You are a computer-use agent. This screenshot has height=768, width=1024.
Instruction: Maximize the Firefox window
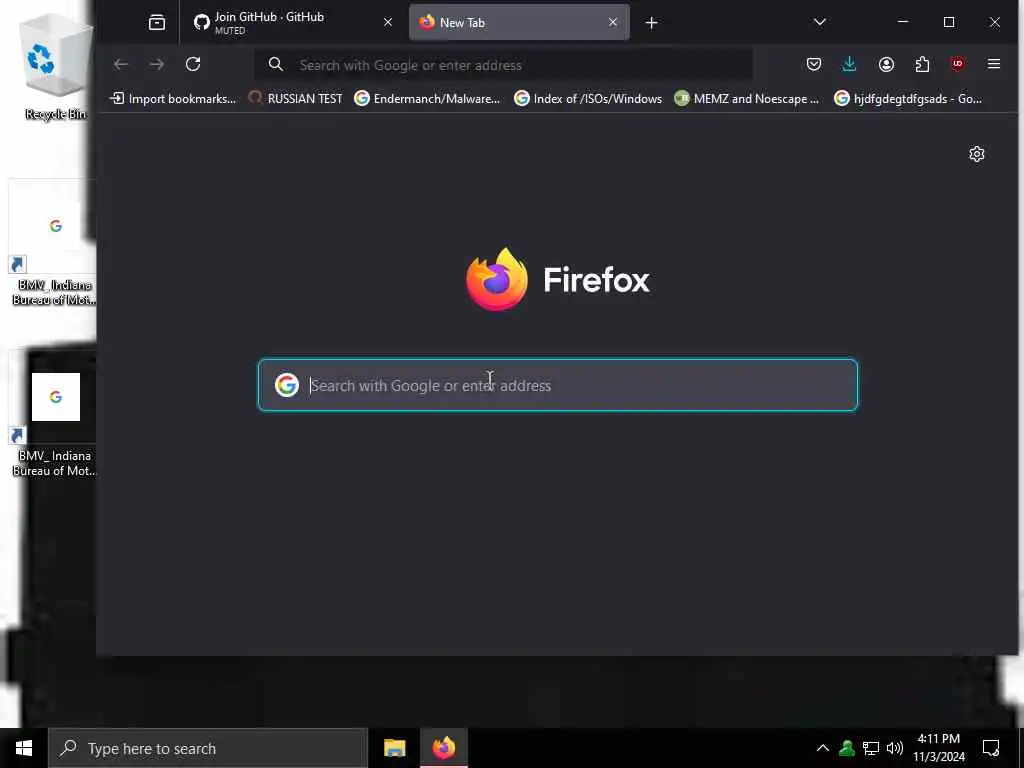[x=949, y=22]
